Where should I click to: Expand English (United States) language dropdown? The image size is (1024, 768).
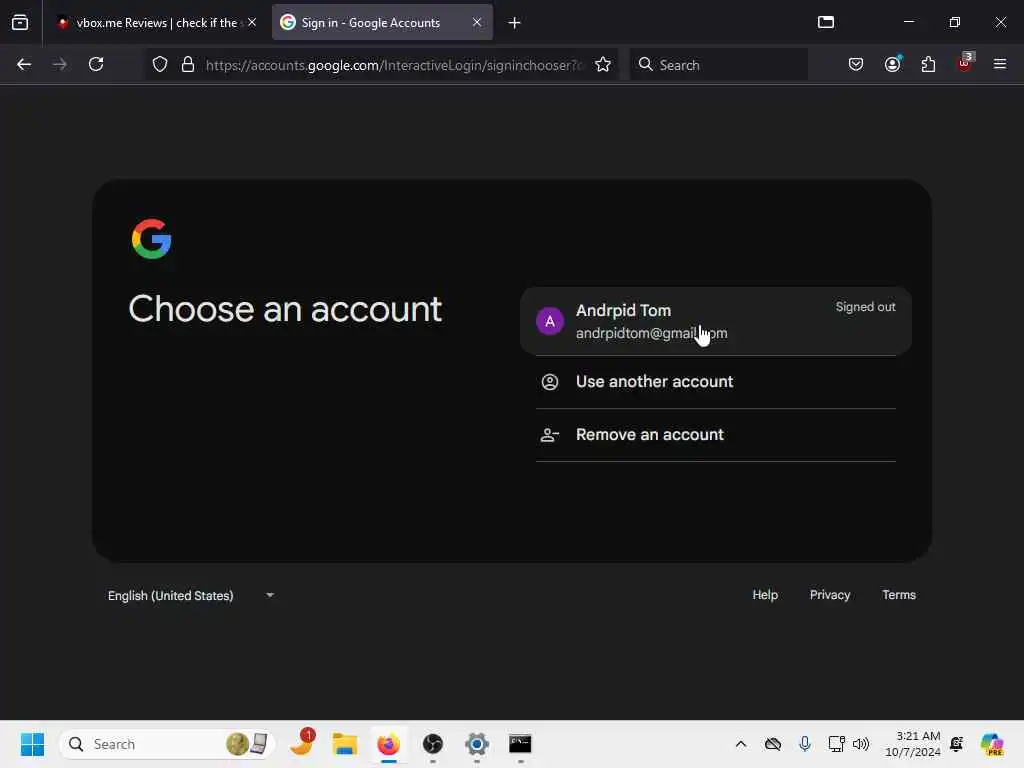tap(191, 596)
